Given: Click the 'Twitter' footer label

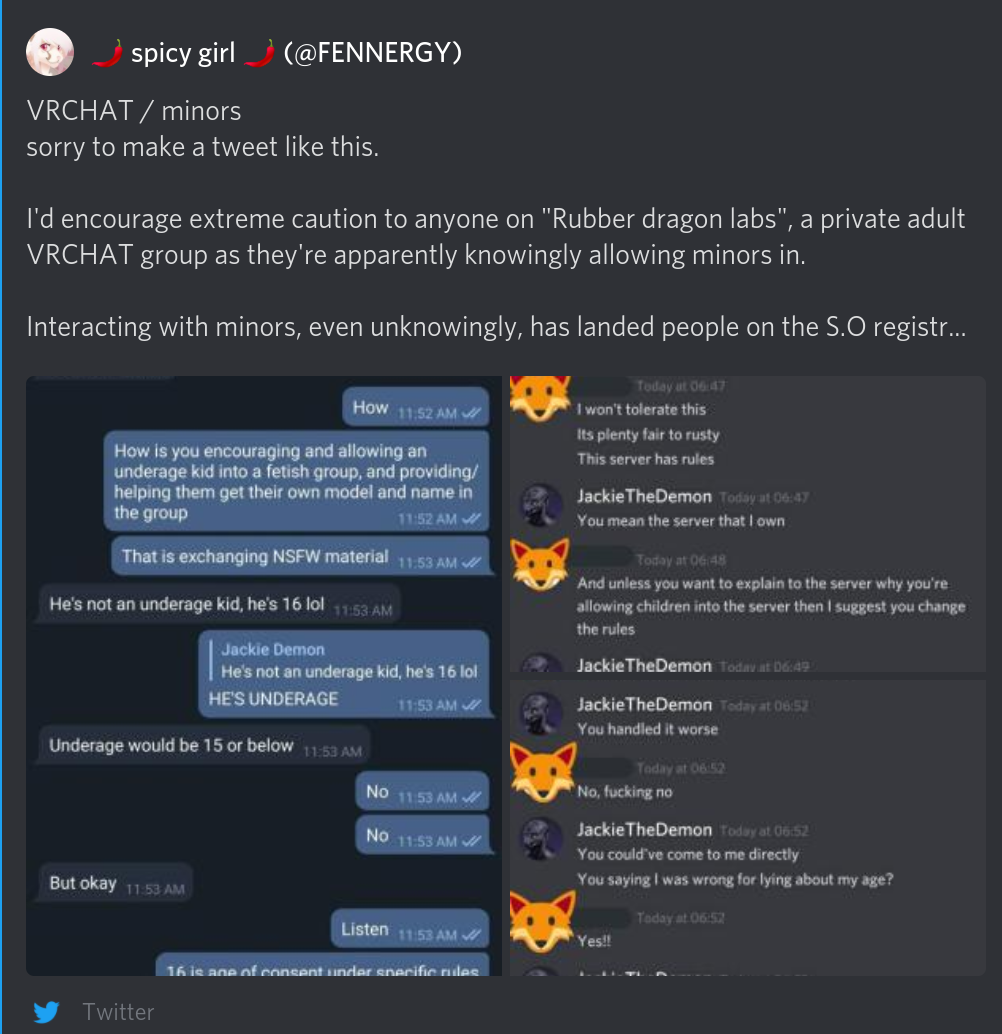Looking at the screenshot, I should (x=118, y=1012).
